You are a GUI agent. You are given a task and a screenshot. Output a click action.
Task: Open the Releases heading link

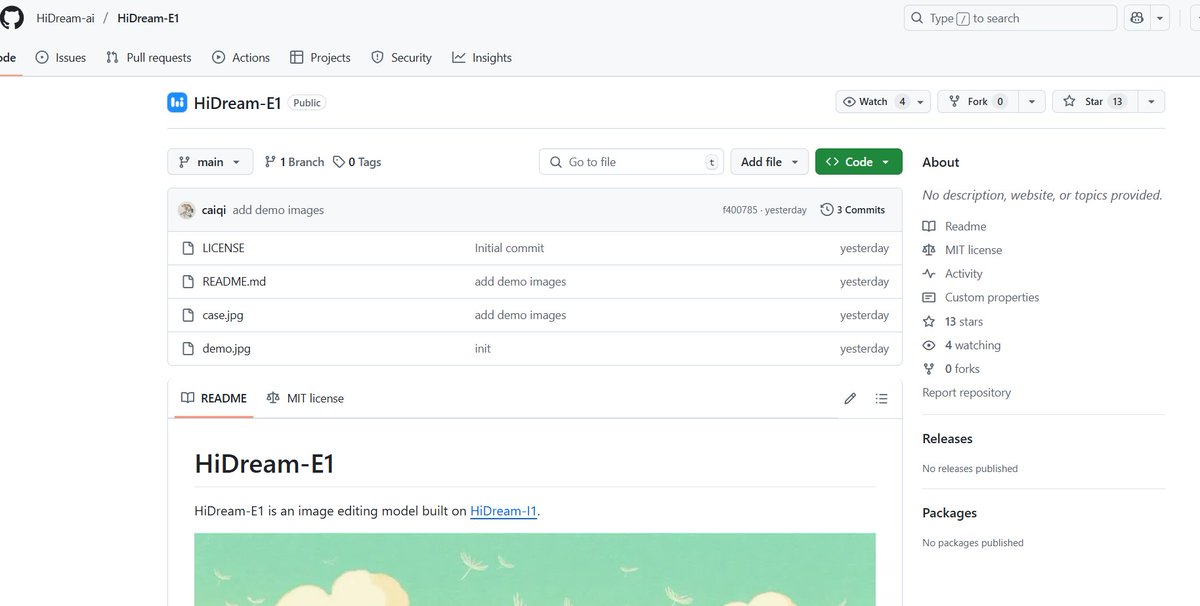click(947, 439)
